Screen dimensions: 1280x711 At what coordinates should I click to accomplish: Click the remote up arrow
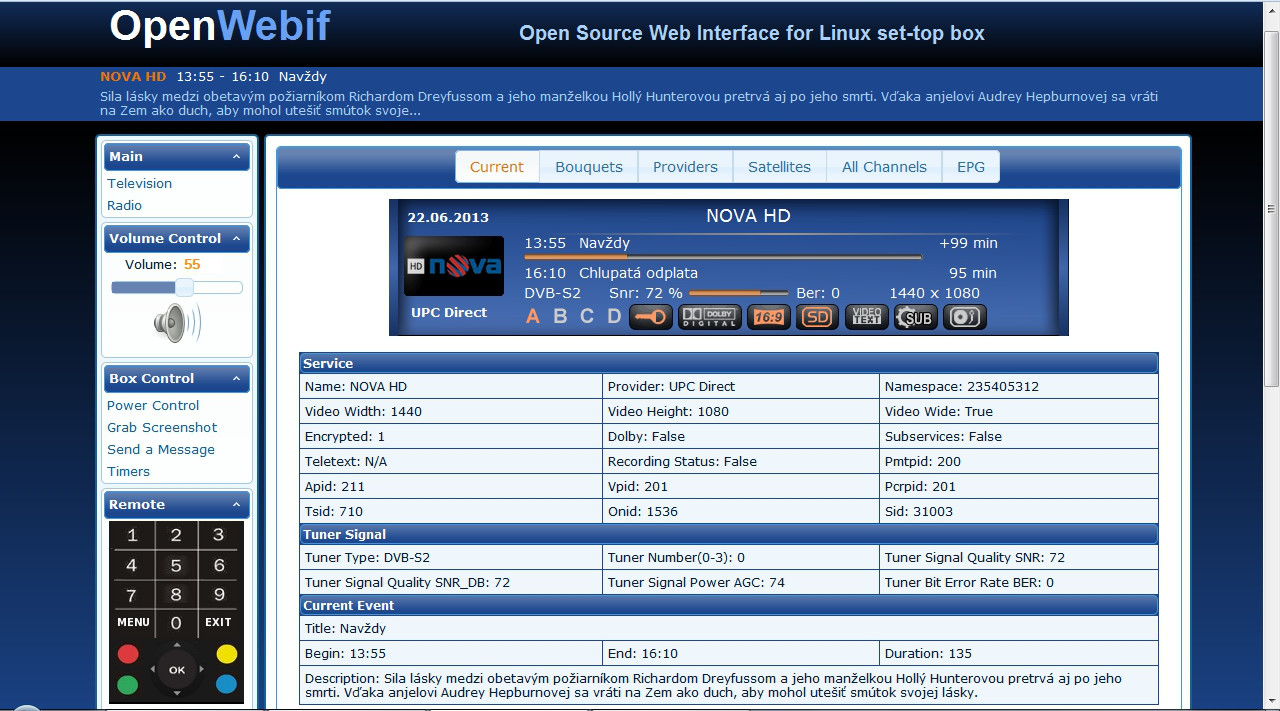(x=177, y=646)
